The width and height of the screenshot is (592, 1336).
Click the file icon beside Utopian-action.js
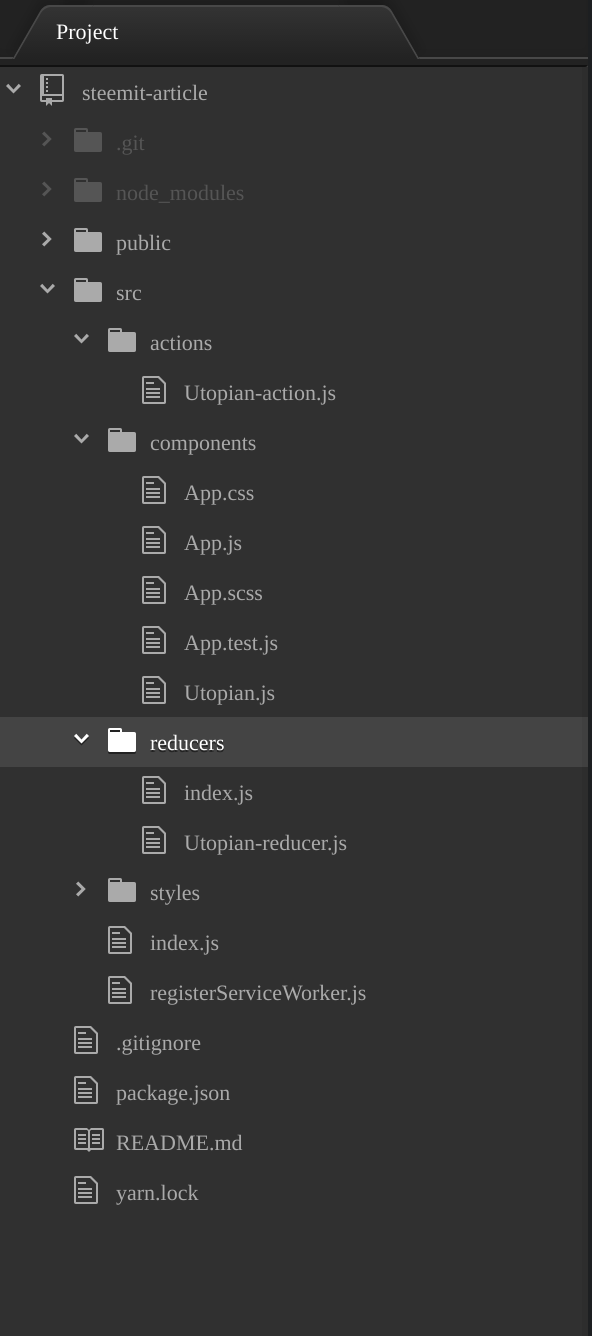(153, 391)
